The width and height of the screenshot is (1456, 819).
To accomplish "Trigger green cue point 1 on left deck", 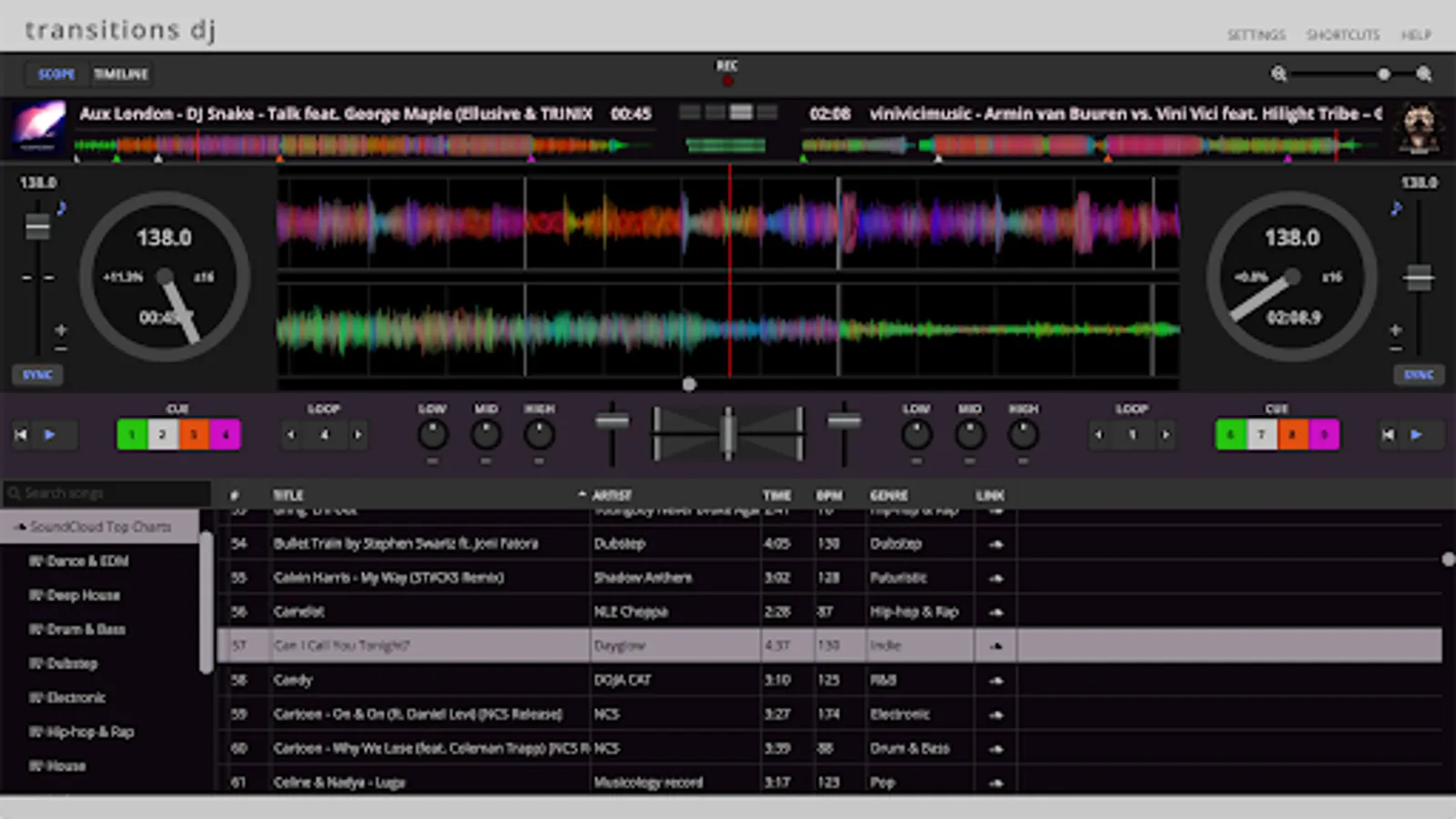I will tap(132, 435).
